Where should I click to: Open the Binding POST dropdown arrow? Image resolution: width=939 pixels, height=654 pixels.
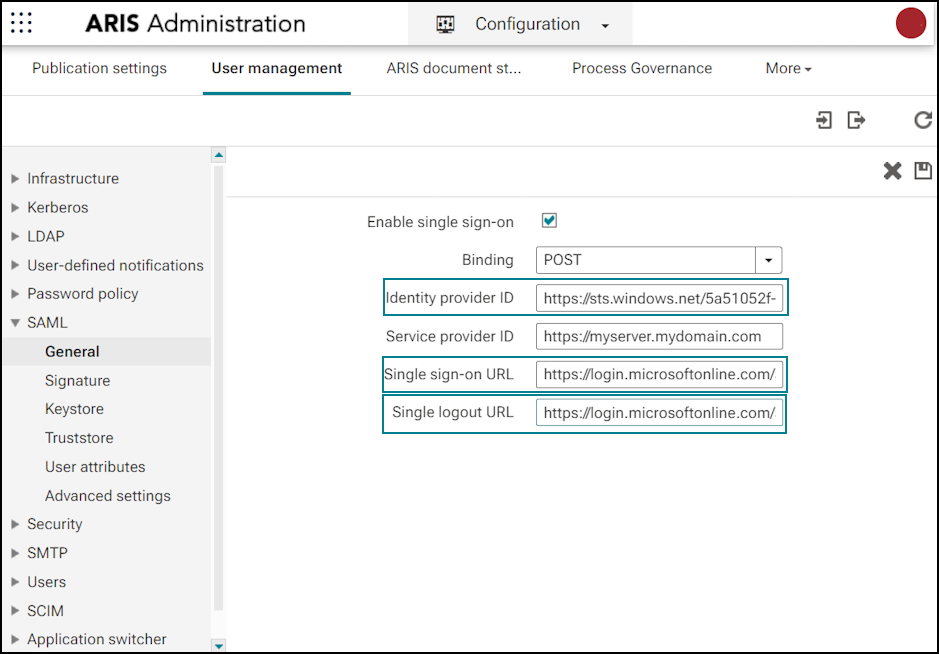pyautogui.click(x=768, y=260)
